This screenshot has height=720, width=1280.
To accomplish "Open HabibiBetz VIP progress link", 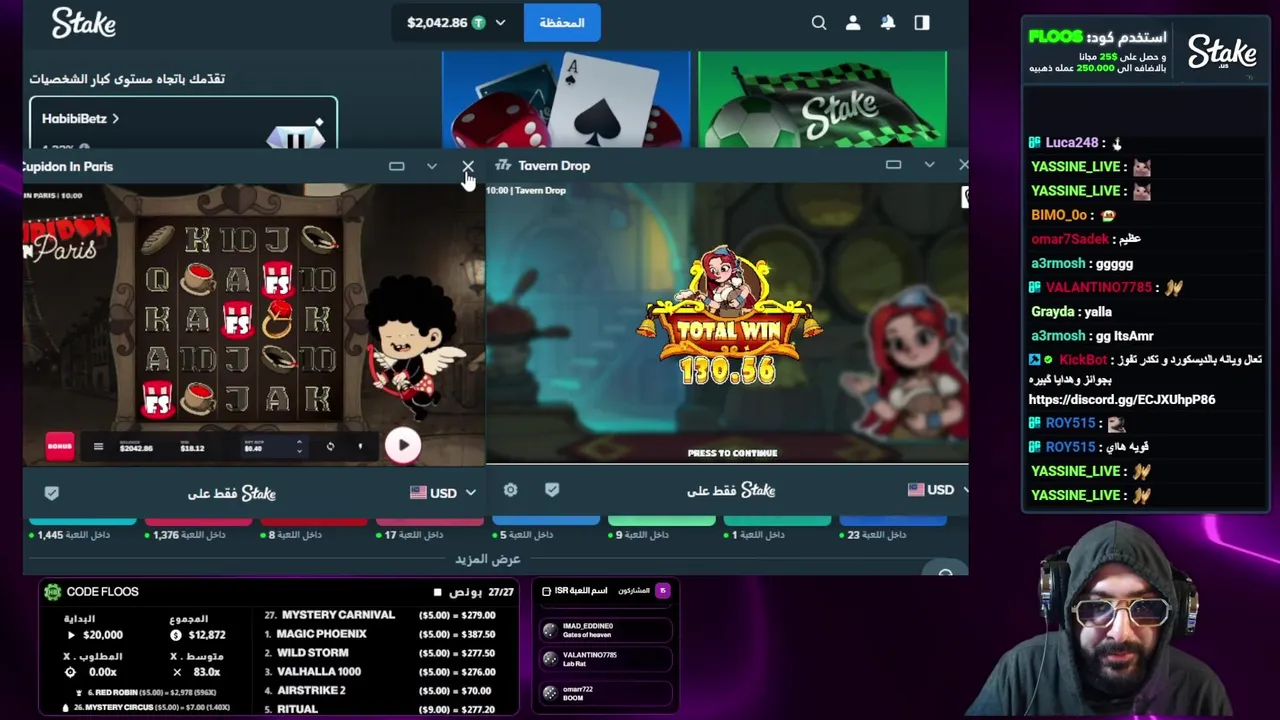I will pos(80,118).
